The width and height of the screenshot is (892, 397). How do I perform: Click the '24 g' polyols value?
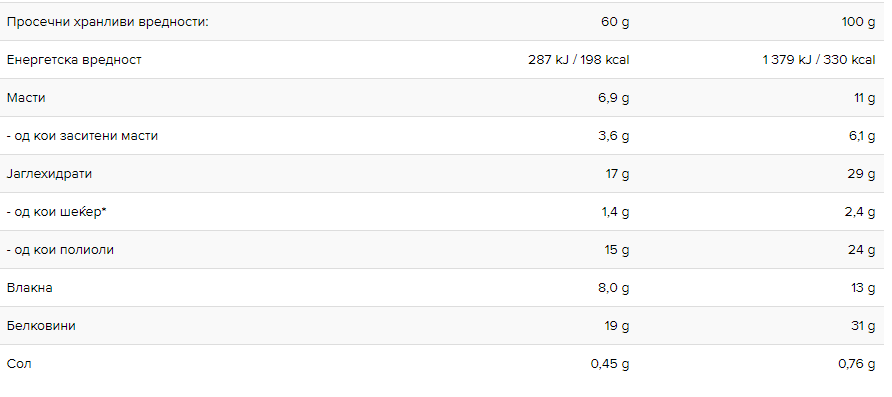pyautogui.click(x=861, y=250)
